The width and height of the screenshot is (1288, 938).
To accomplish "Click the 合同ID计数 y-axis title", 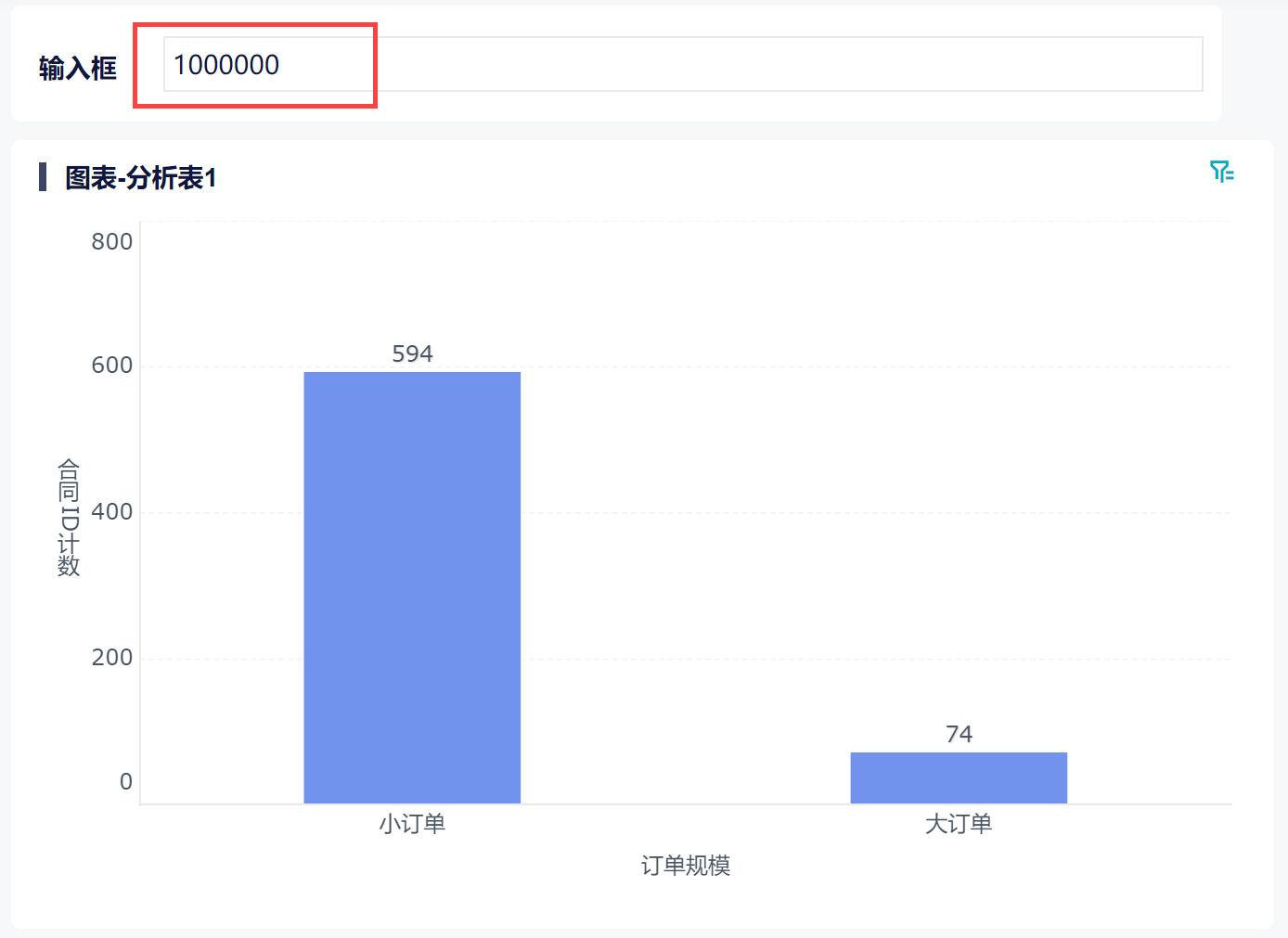I will 69,517.
